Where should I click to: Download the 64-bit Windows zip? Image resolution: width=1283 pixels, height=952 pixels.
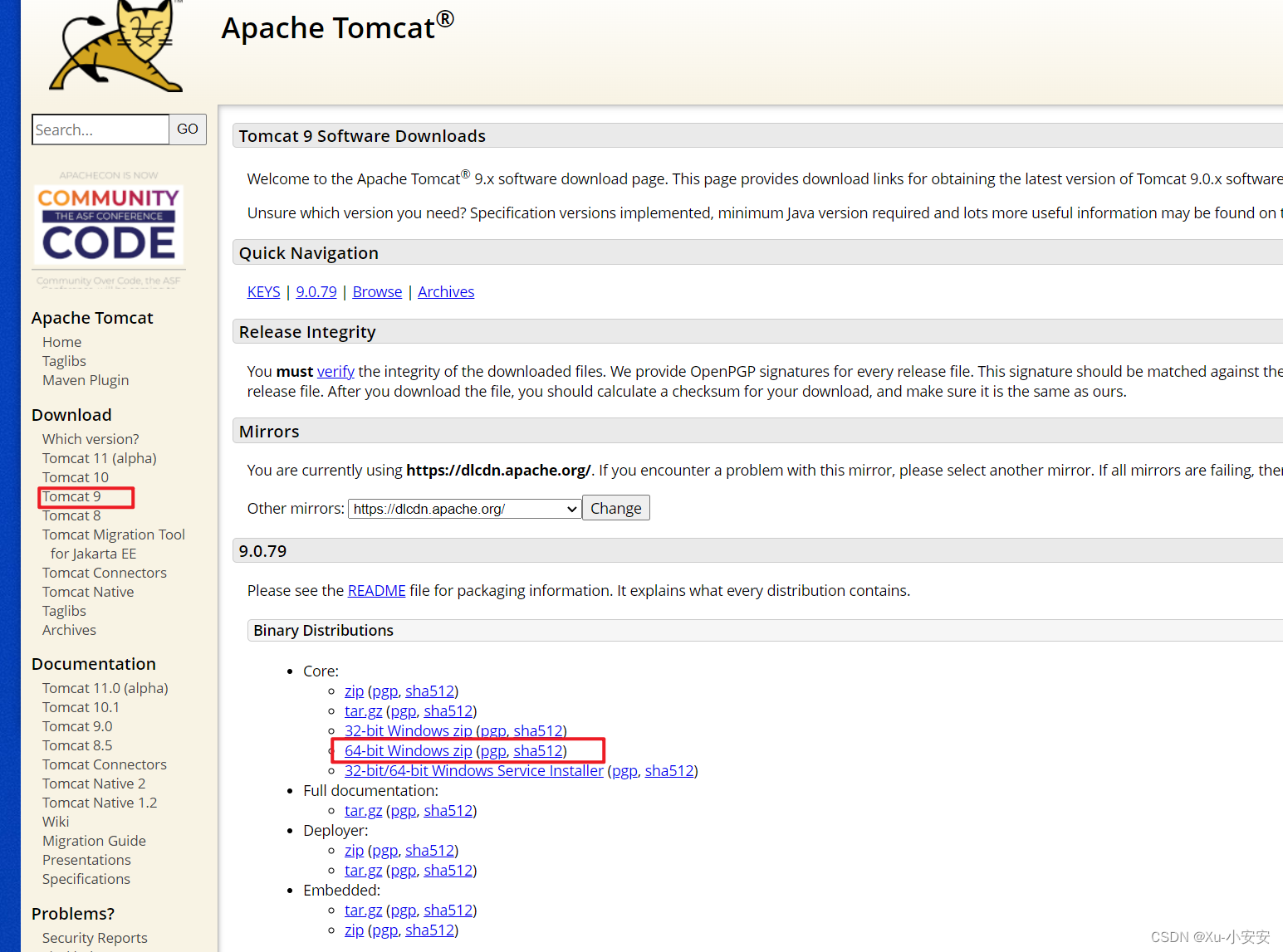(x=408, y=751)
